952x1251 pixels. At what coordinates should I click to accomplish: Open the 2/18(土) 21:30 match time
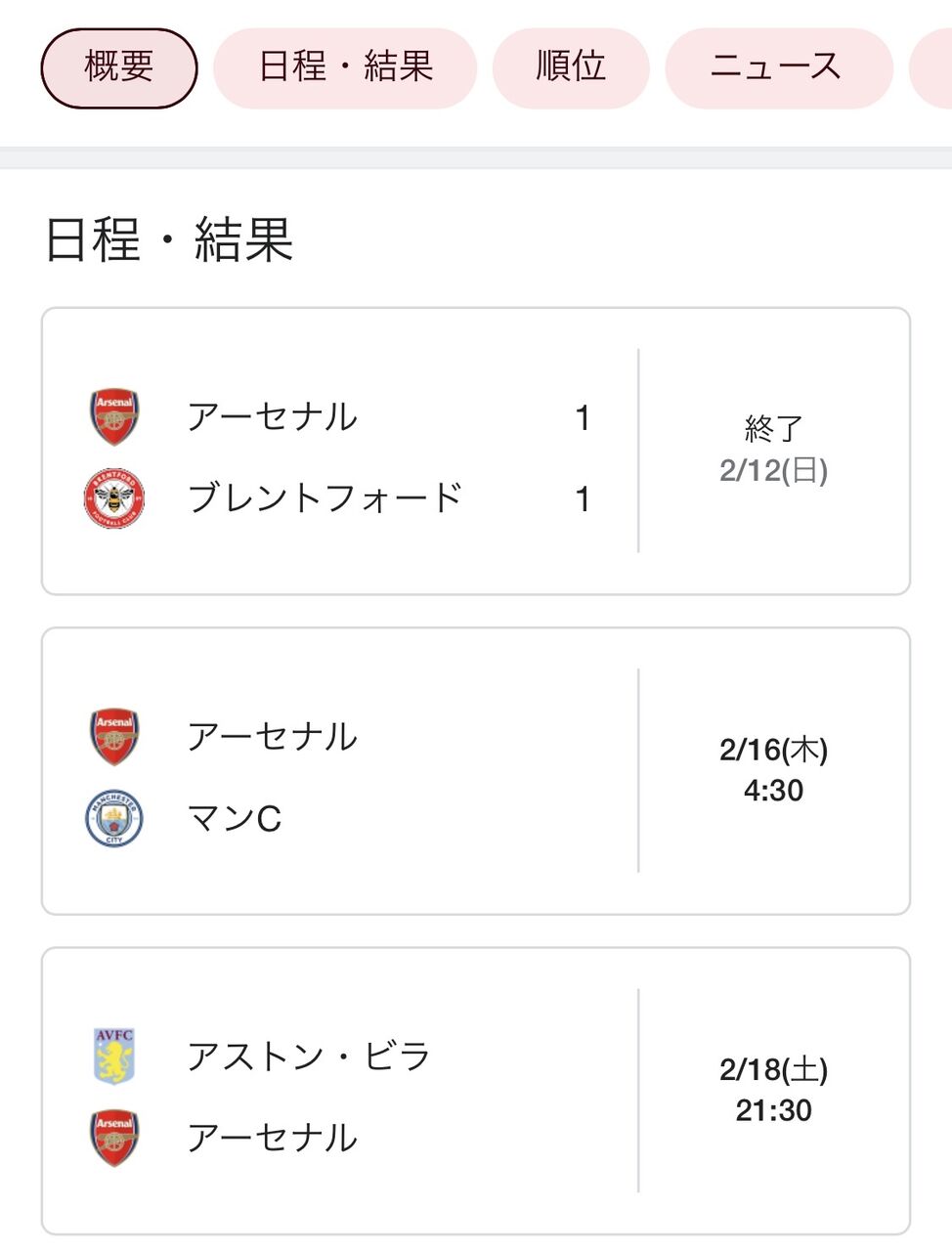773,1090
